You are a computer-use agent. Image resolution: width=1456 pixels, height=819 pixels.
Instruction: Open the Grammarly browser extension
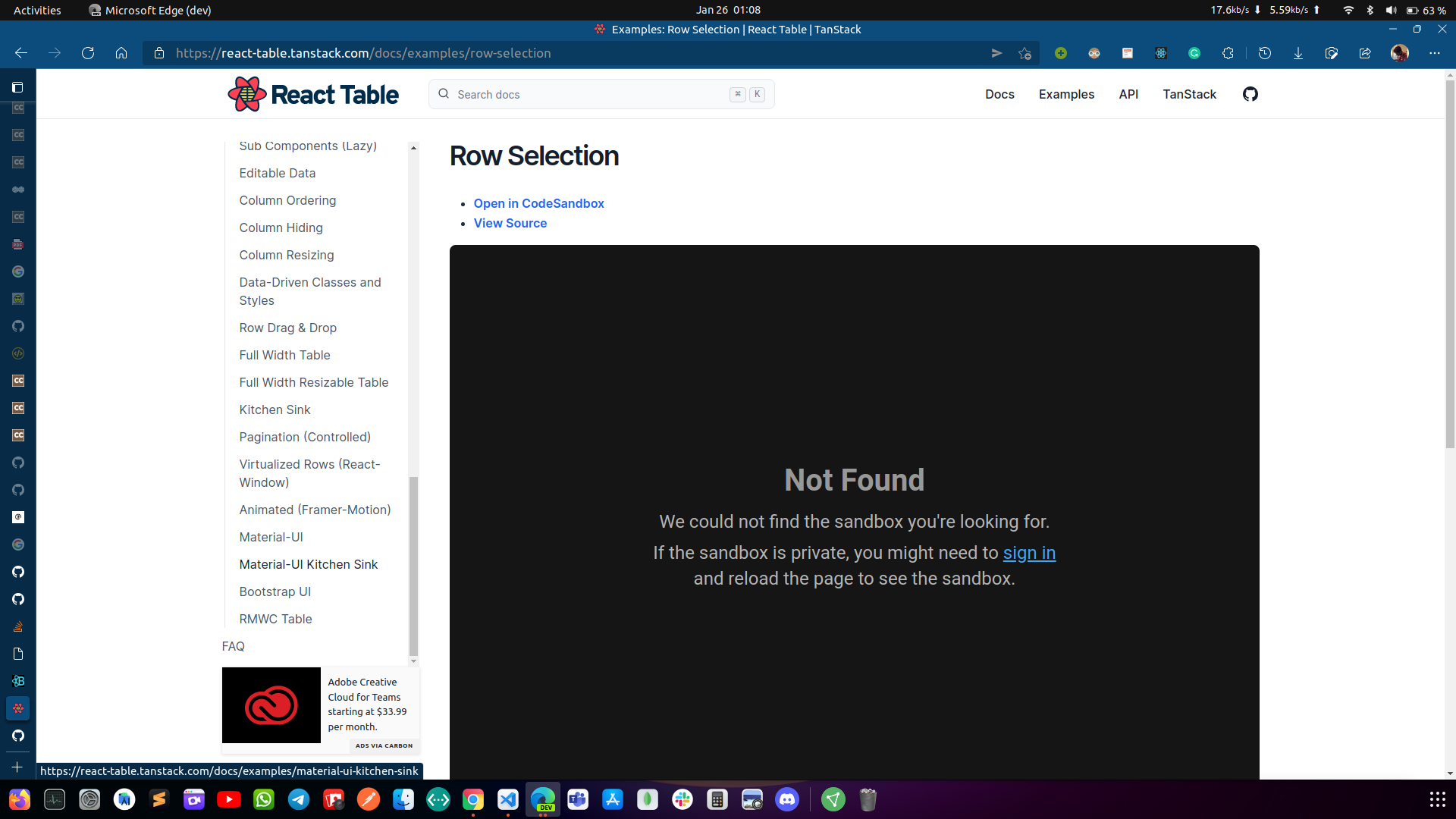coord(1195,53)
